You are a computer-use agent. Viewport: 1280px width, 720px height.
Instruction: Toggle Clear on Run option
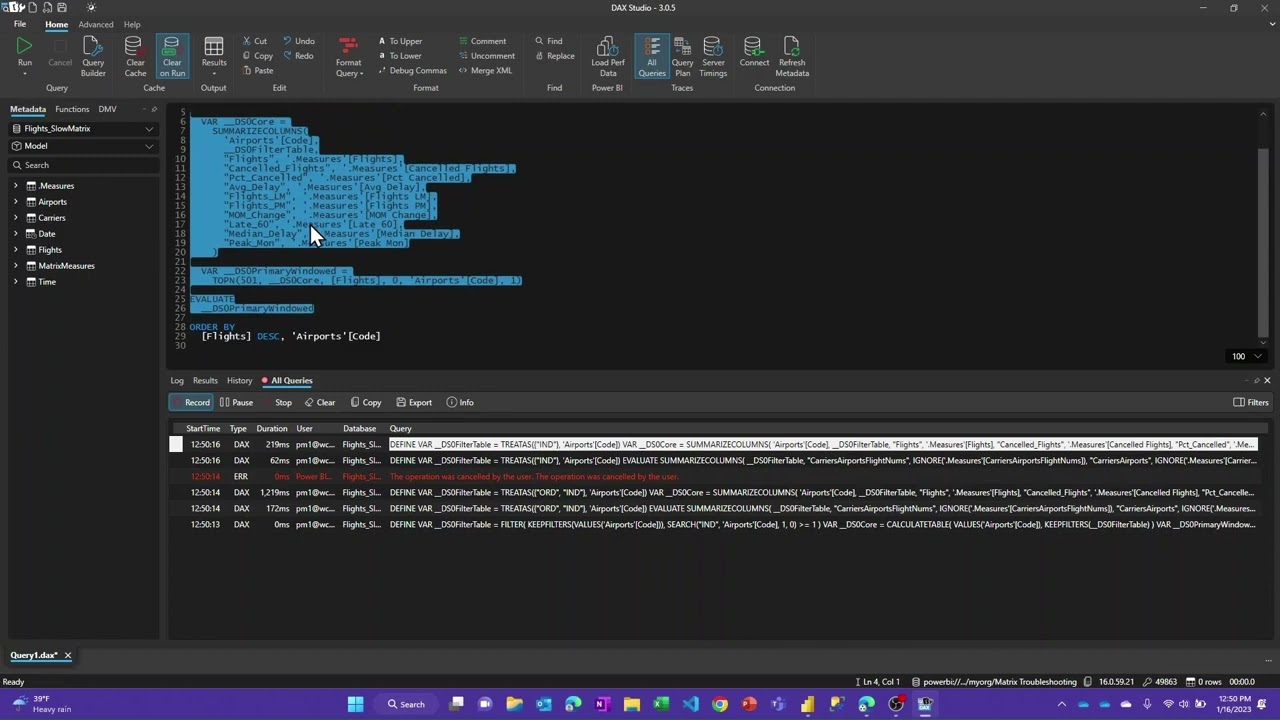(x=172, y=57)
